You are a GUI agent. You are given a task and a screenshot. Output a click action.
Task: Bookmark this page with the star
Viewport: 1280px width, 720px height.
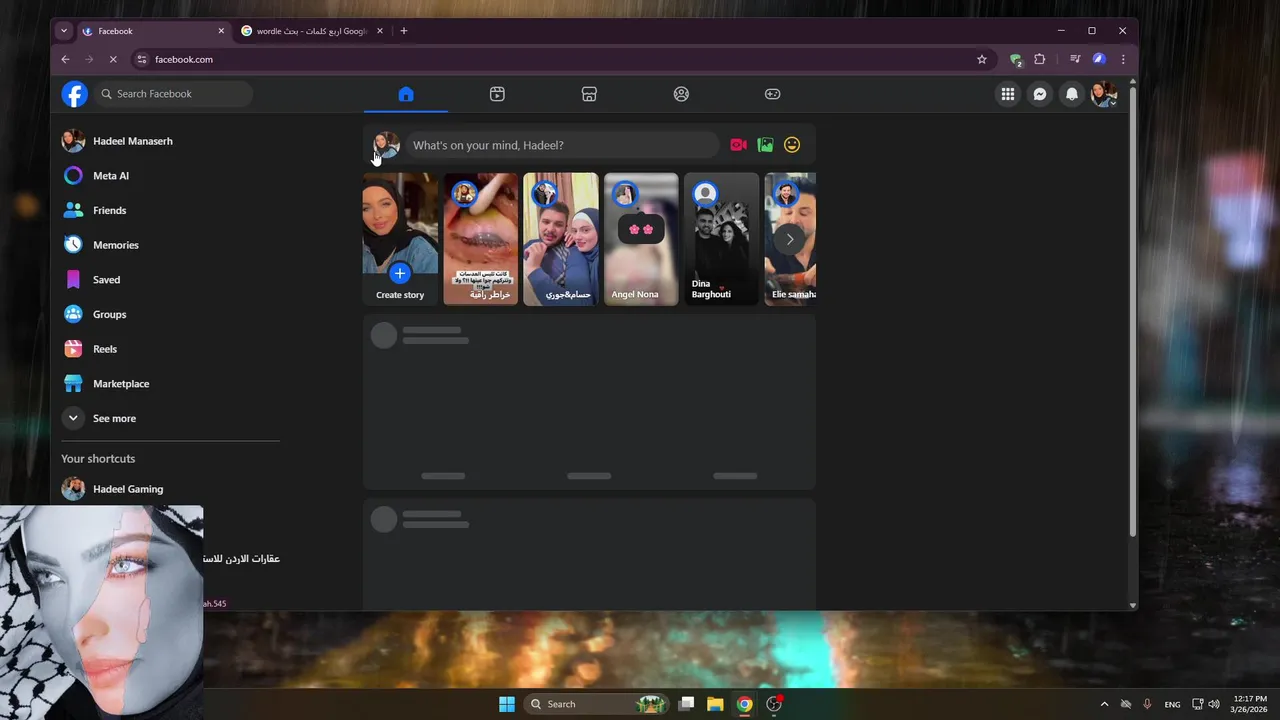pyautogui.click(x=982, y=59)
